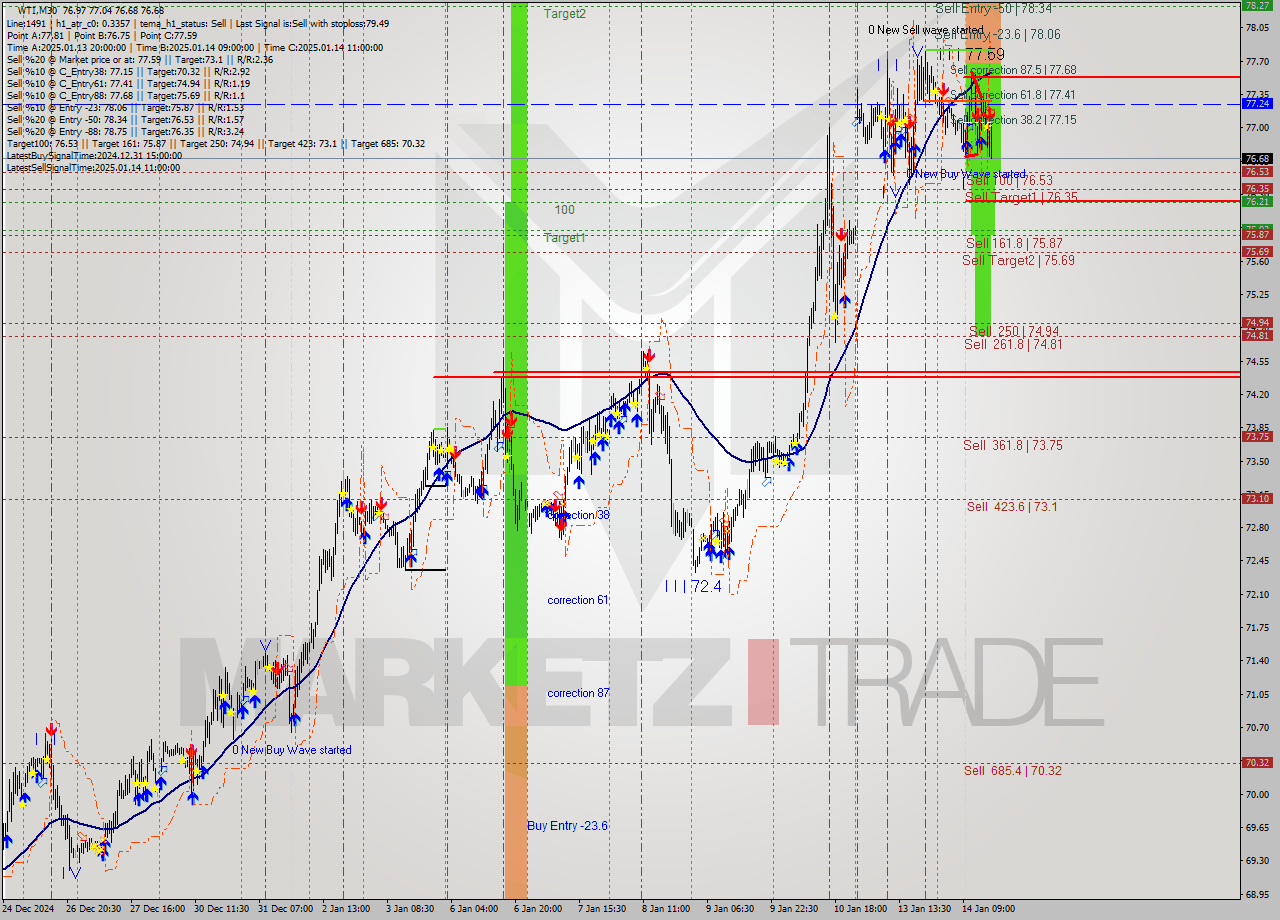Click the Sell 261.8 | 74.81 label
The width and height of the screenshot is (1280, 920).
[x=1013, y=344]
